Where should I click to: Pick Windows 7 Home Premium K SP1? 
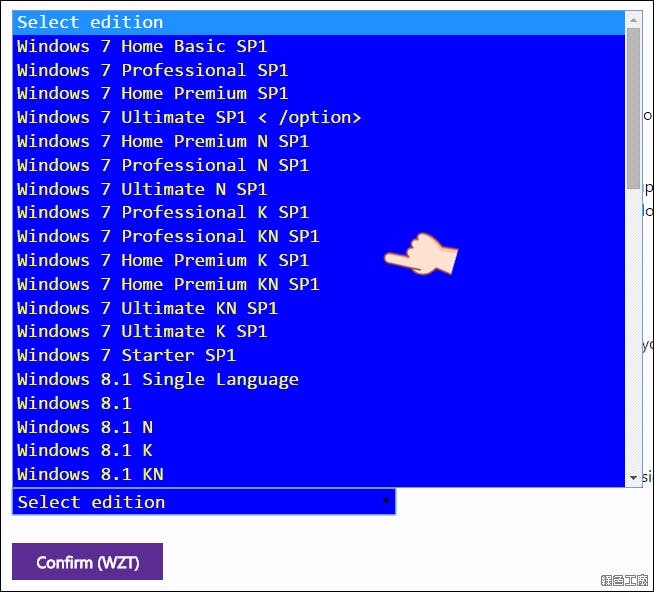click(319, 260)
